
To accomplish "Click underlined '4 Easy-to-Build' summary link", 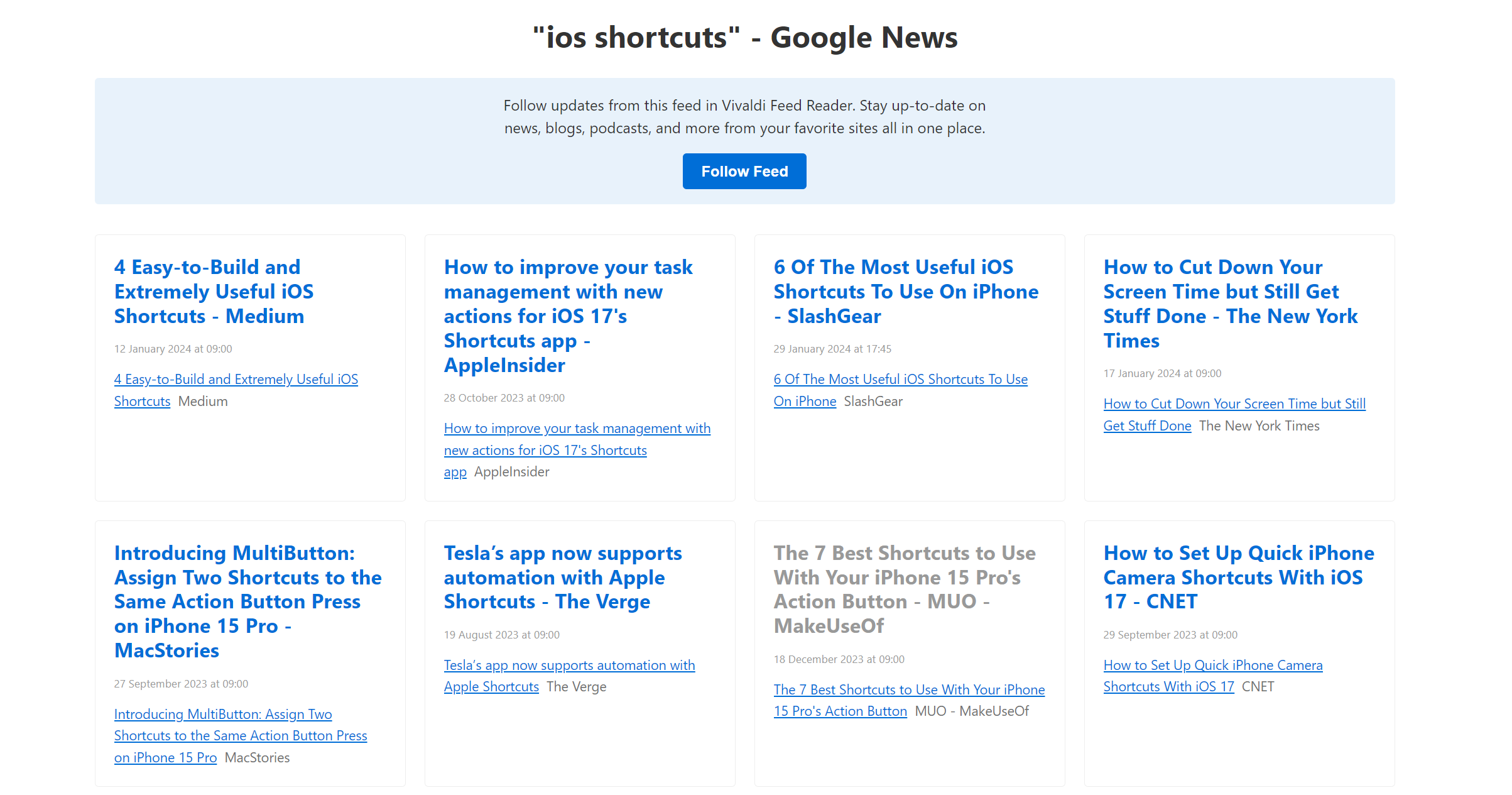I will [x=236, y=380].
